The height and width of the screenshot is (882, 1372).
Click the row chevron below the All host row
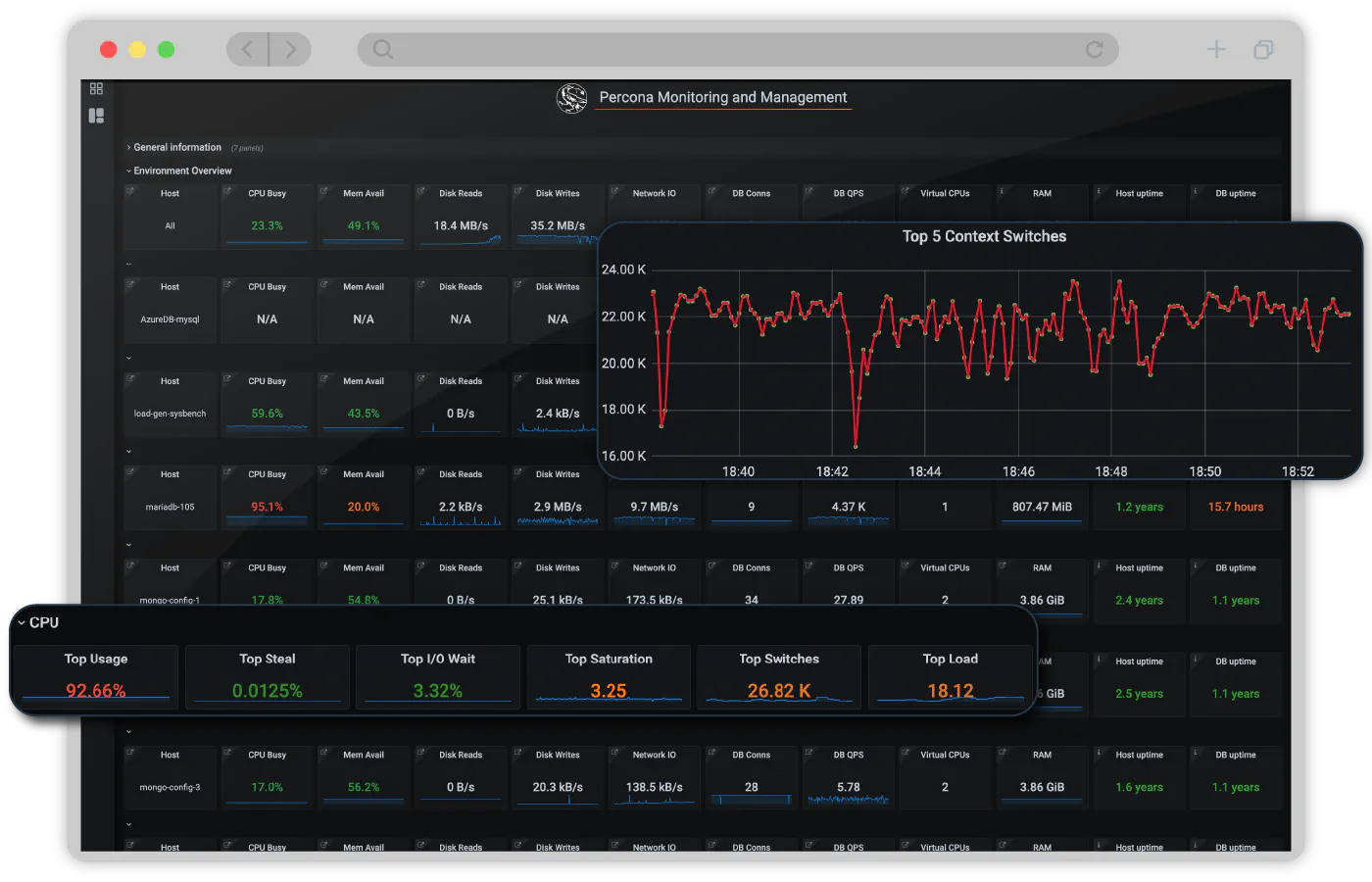[128, 264]
